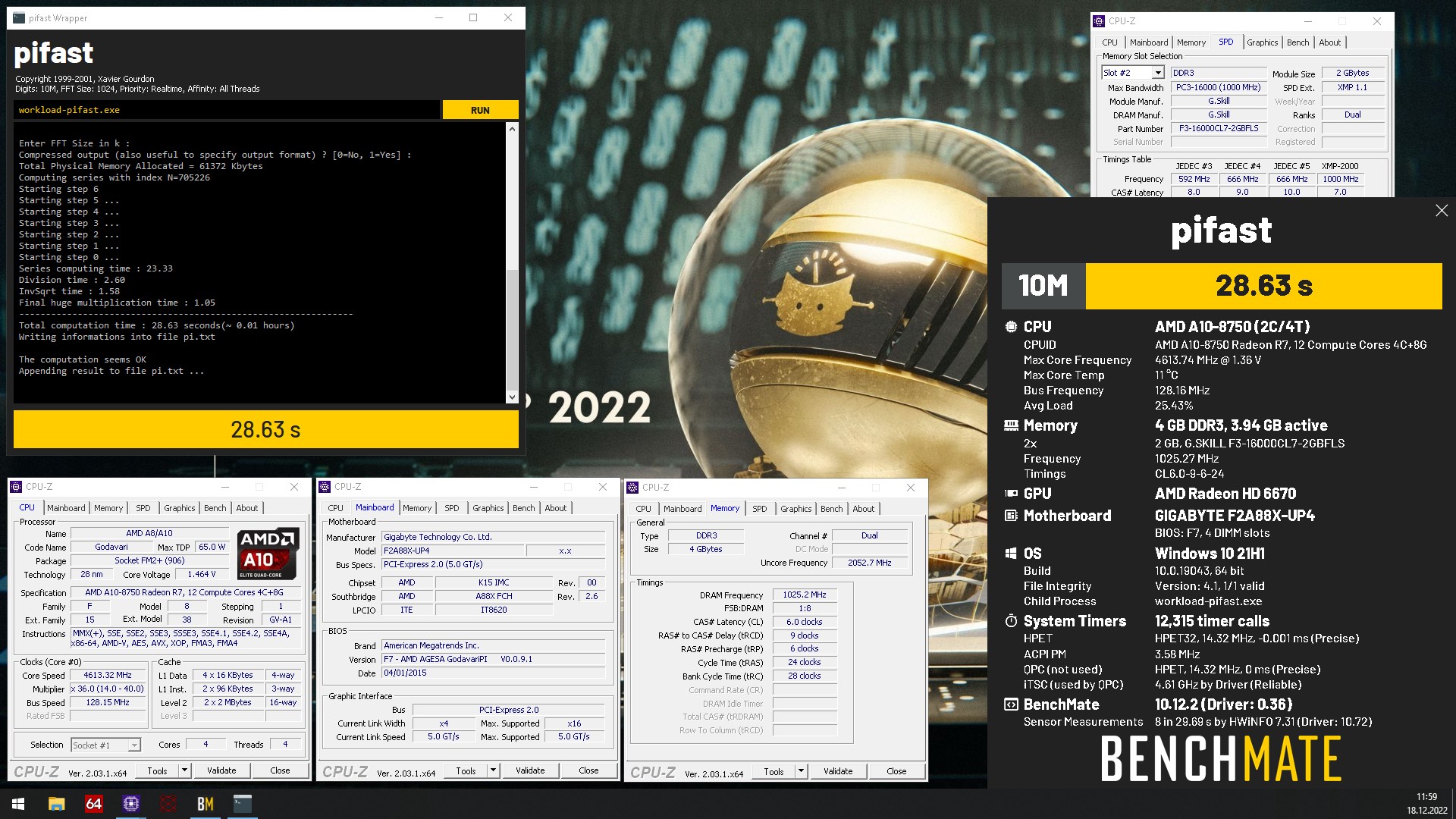Expand Tools dropdown arrow in Memory window

click(801, 771)
